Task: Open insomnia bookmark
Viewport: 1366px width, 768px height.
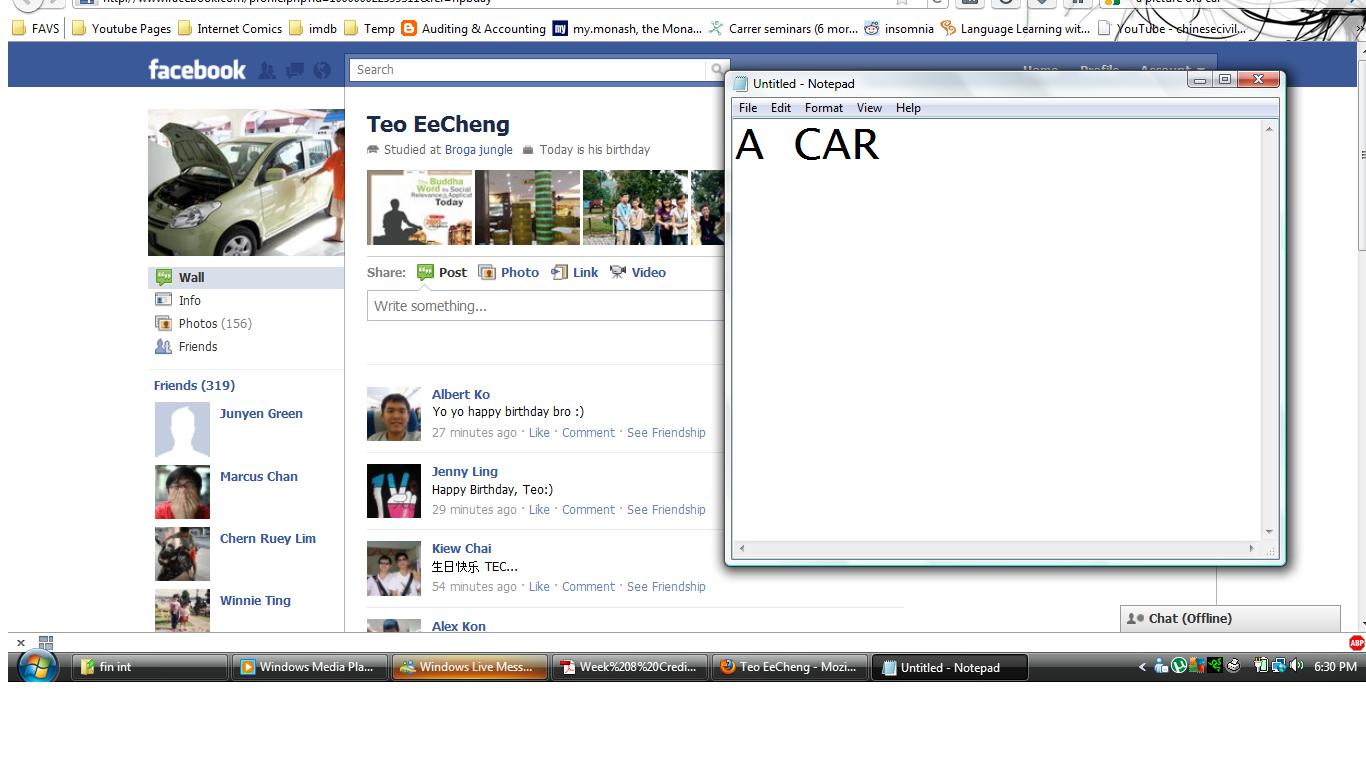Action: pos(899,28)
